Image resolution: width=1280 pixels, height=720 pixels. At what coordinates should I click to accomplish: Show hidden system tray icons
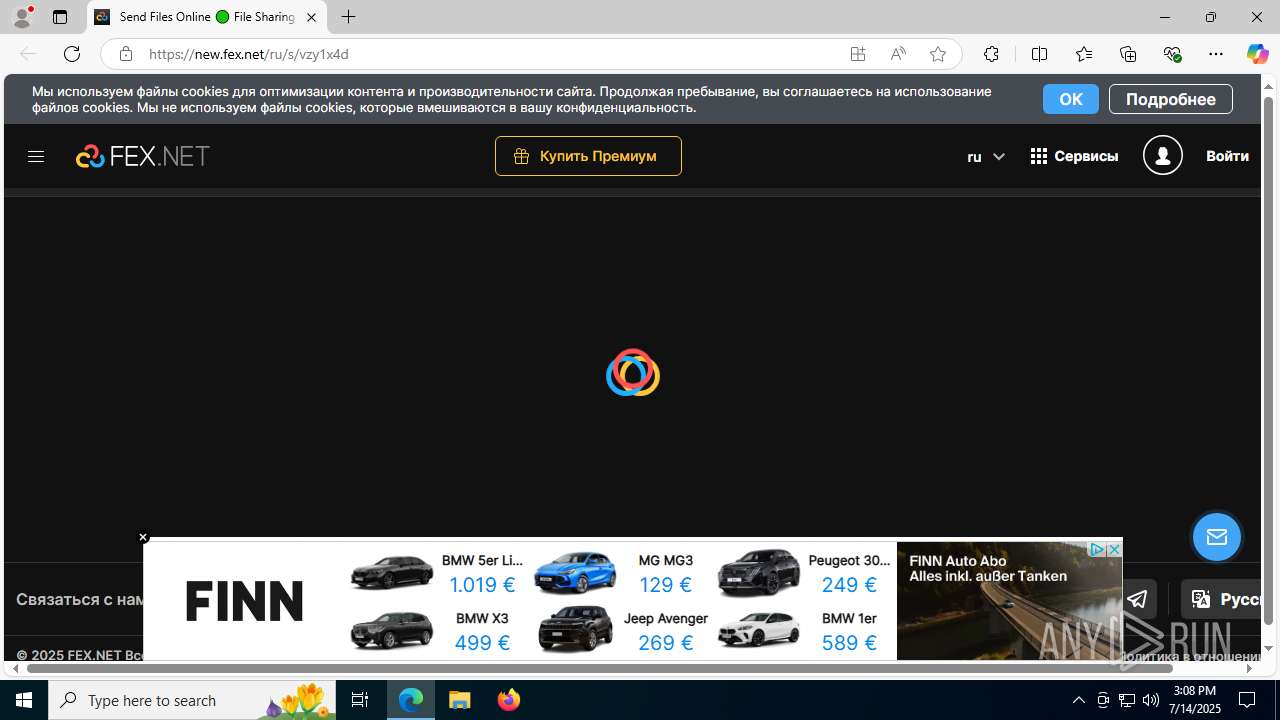click(x=1079, y=700)
